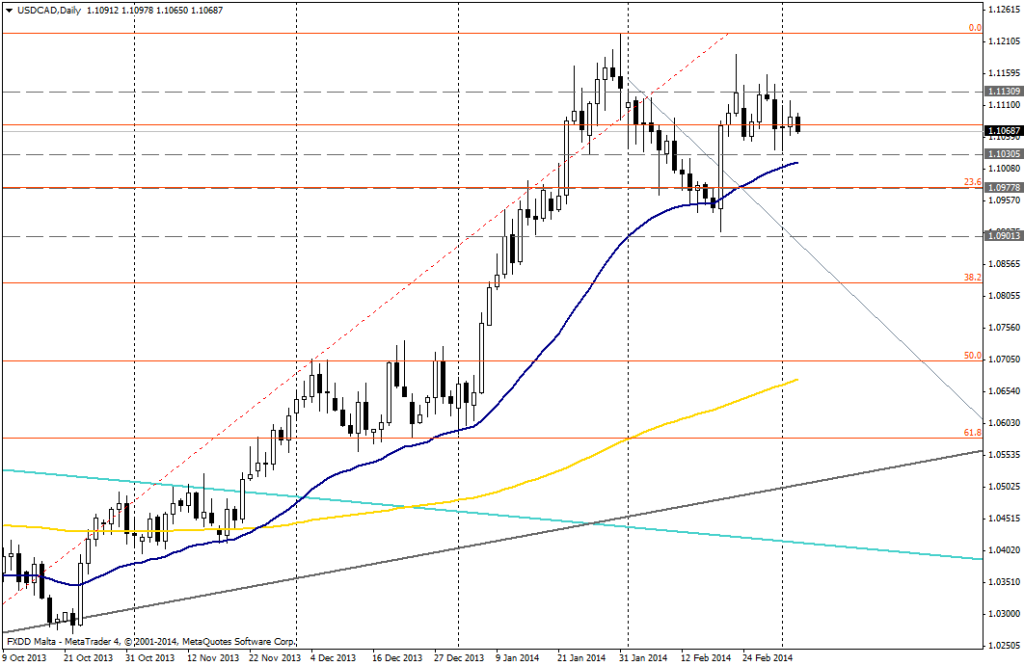Click the 1.12615 price scale label

click(1002, 9)
